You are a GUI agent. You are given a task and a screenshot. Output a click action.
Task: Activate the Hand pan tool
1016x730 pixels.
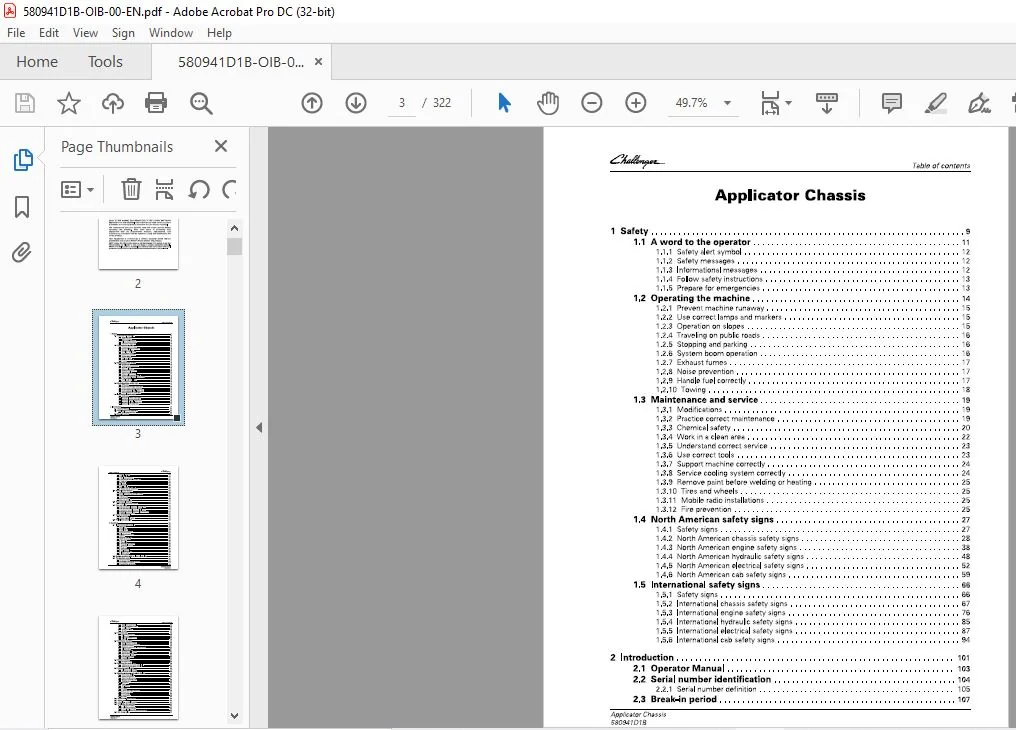pos(548,103)
